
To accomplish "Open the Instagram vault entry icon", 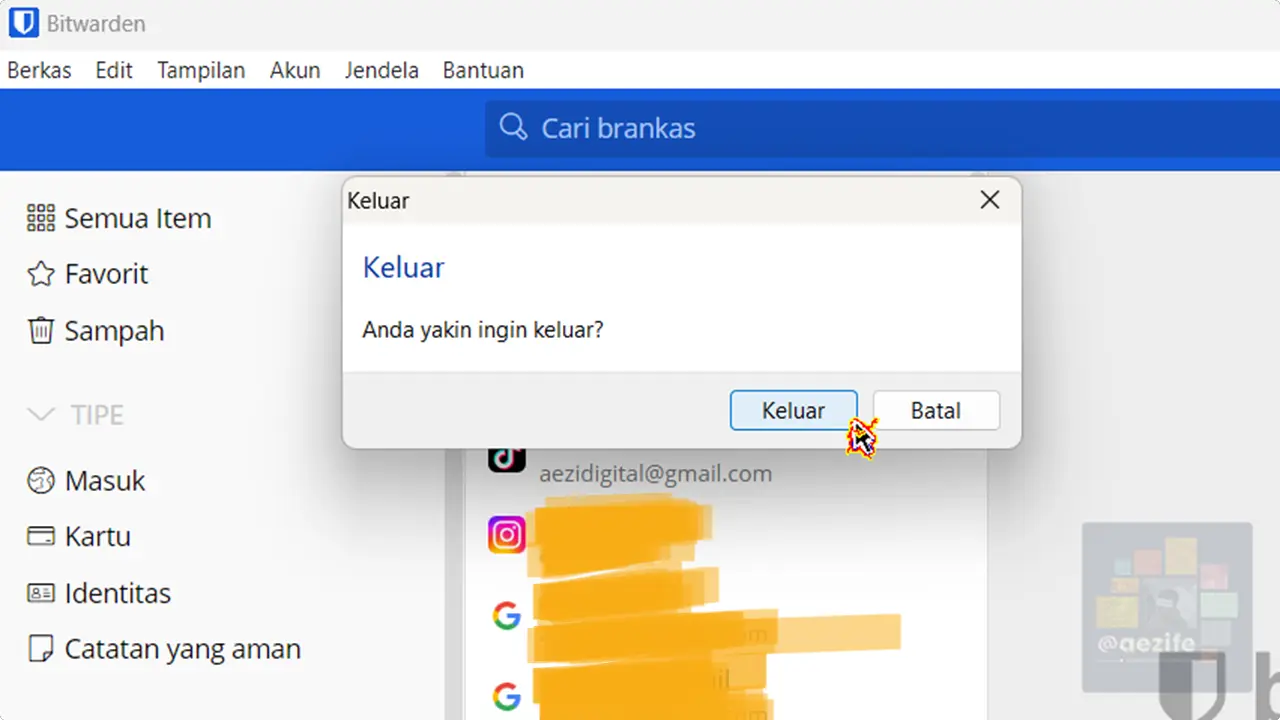I will point(507,536).
